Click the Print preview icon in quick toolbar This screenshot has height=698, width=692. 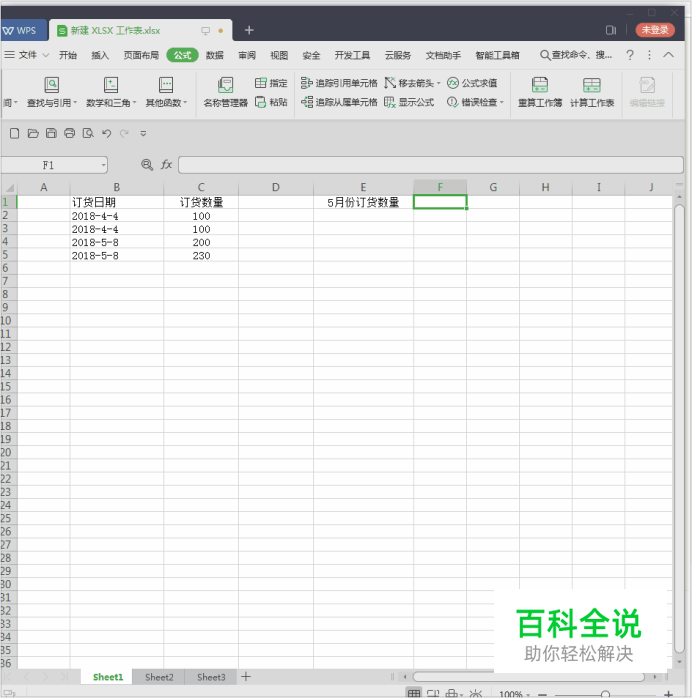88,133
